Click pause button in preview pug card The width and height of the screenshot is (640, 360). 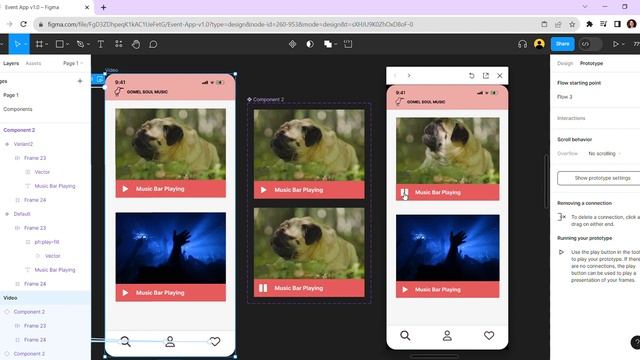(404, 192)
